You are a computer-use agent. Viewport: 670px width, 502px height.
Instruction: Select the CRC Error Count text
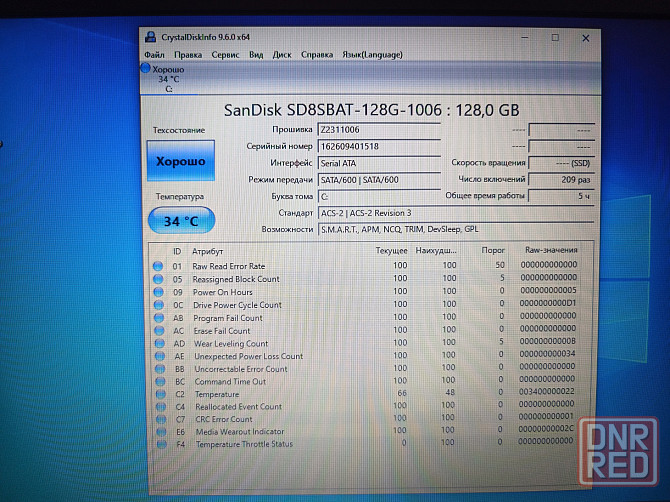click(x=224, y=419)
